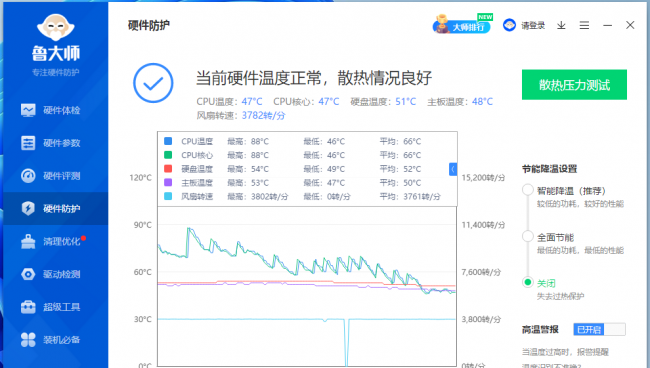Viewport: 650px width, 368px height.
Task: Toggle 主板温度 purple legend swatch
Action: tap(168, 182)
